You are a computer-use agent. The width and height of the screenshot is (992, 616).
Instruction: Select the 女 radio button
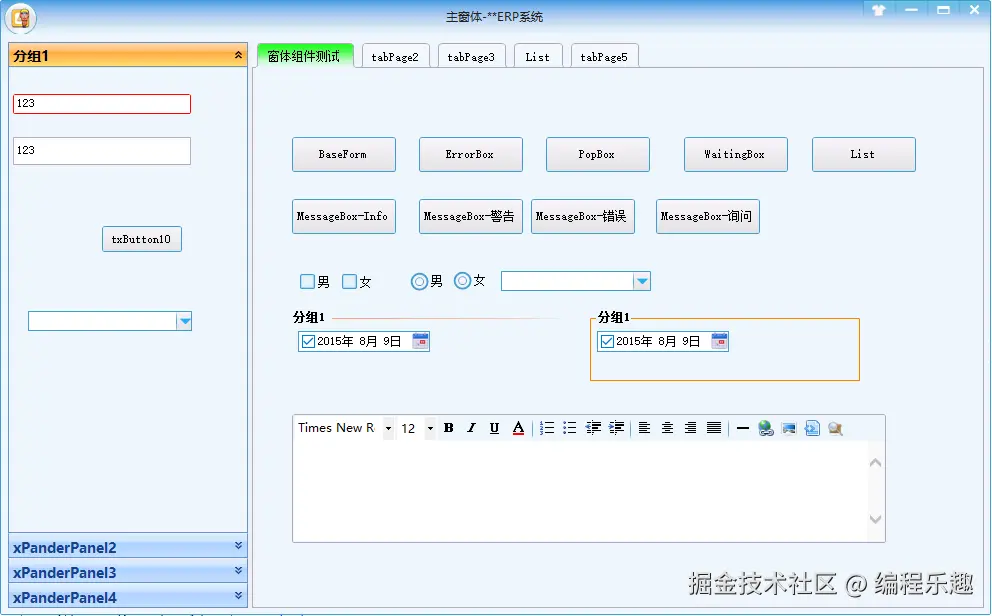(462, 280)
